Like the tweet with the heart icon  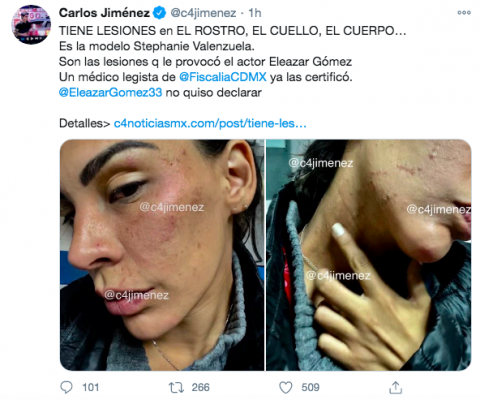tap(286, 387)
